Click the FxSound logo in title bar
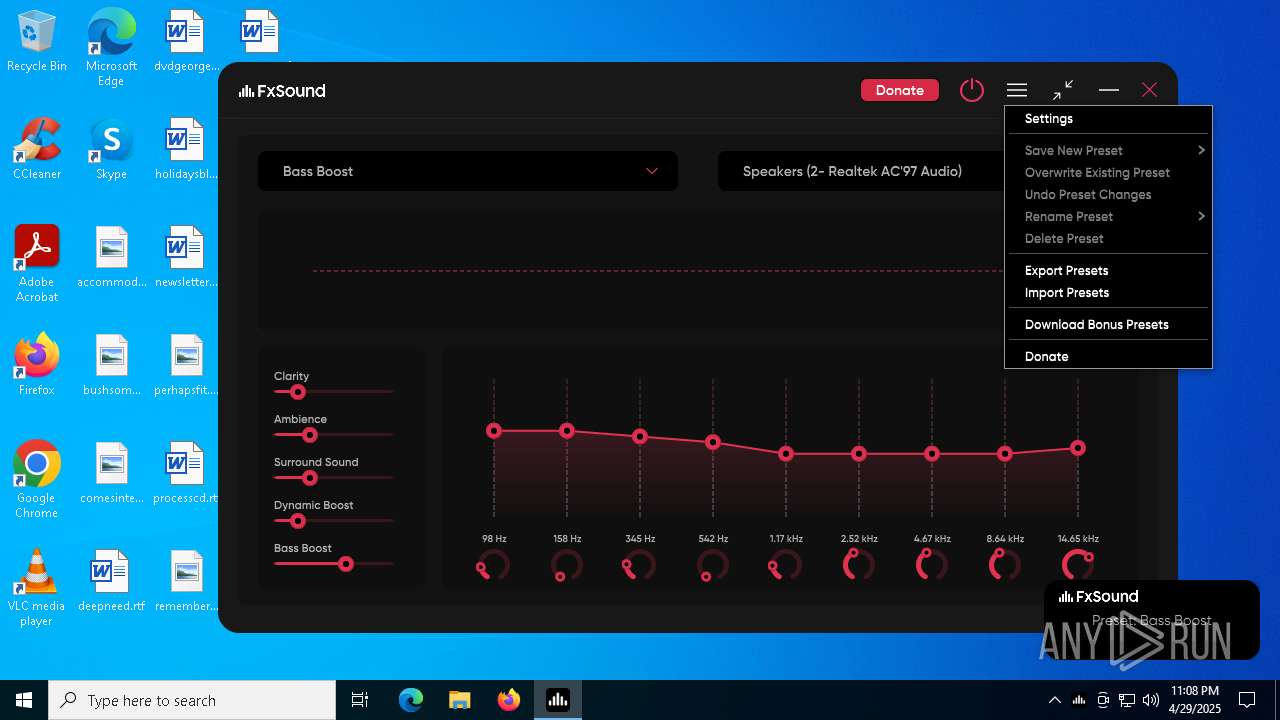The image size is (1280, 720). (282, 91)
